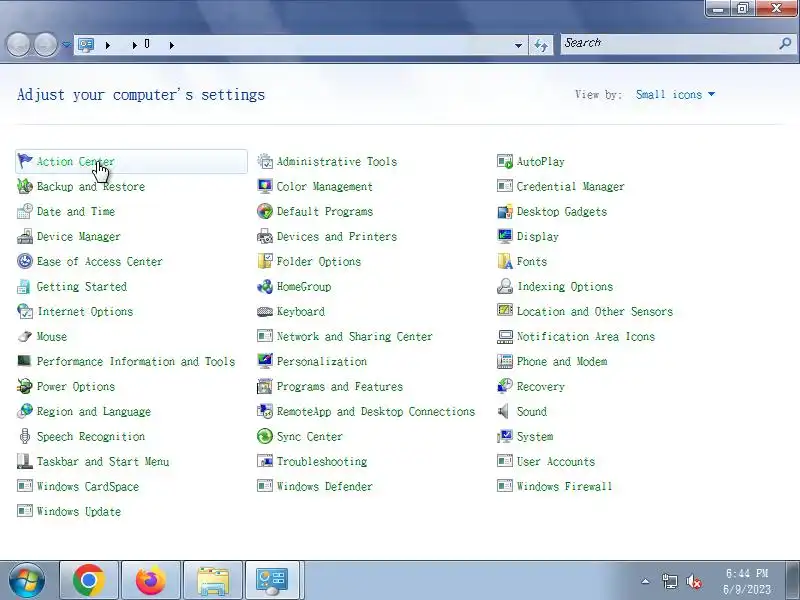Image resolution: width=800 pixels, height=600 pixels.
Task: Click the Display monitor icon
Action: pyautogui.click(x=505, y=236)
